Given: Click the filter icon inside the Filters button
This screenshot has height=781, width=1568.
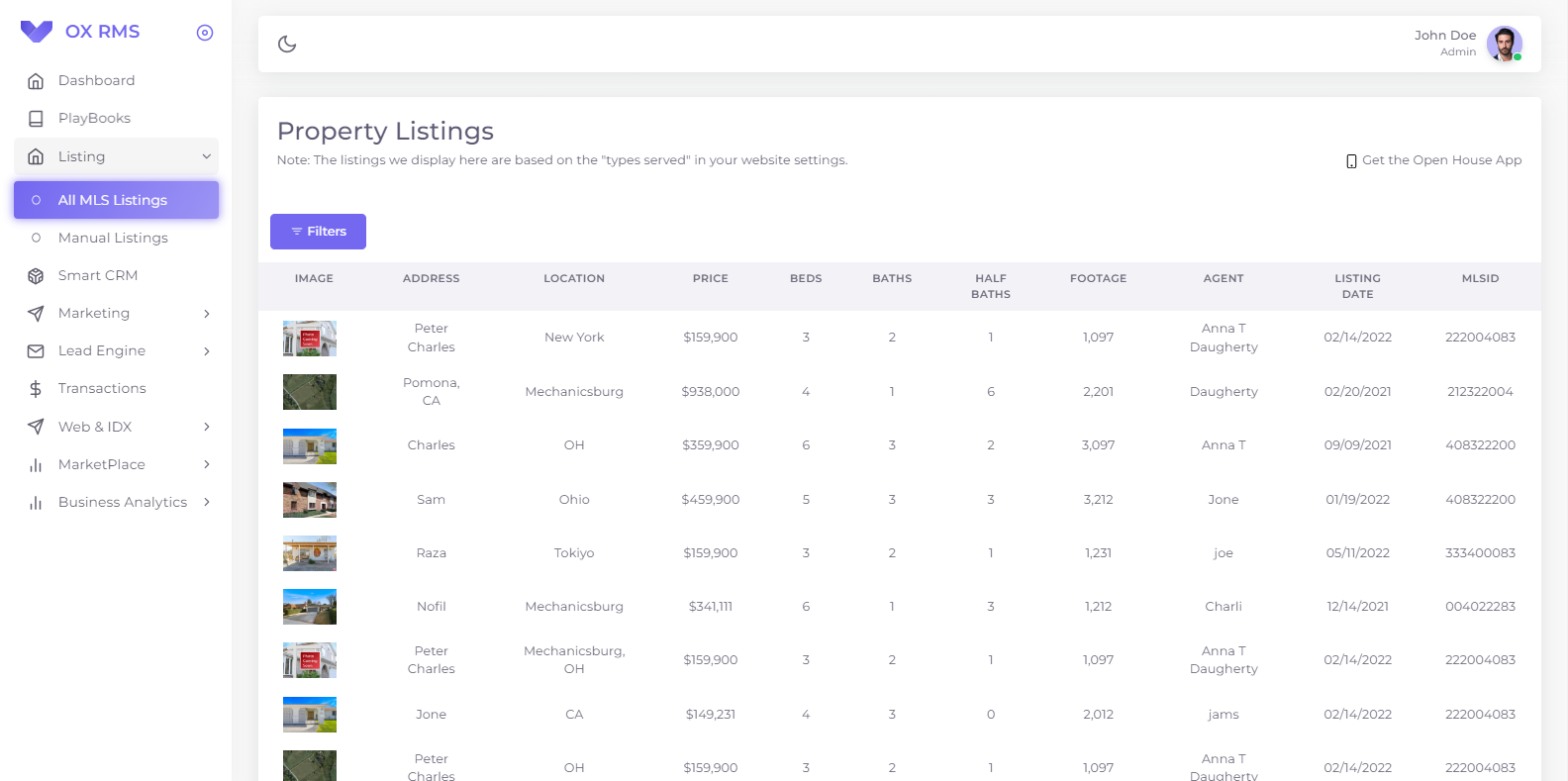Looking at the screenshot, I should 296,232.
